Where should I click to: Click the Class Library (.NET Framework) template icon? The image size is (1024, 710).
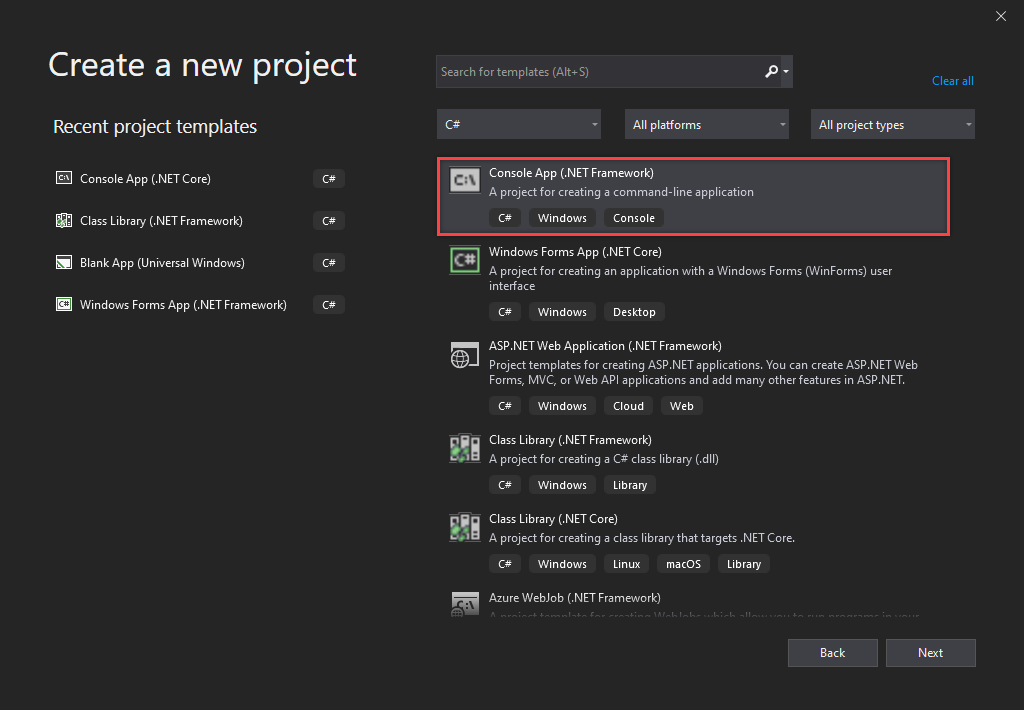pos(465,448)
